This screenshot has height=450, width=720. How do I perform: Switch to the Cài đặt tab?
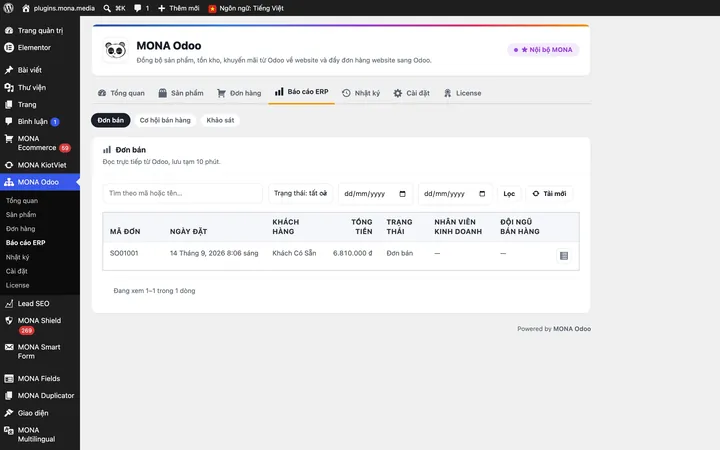coord(411,93)
